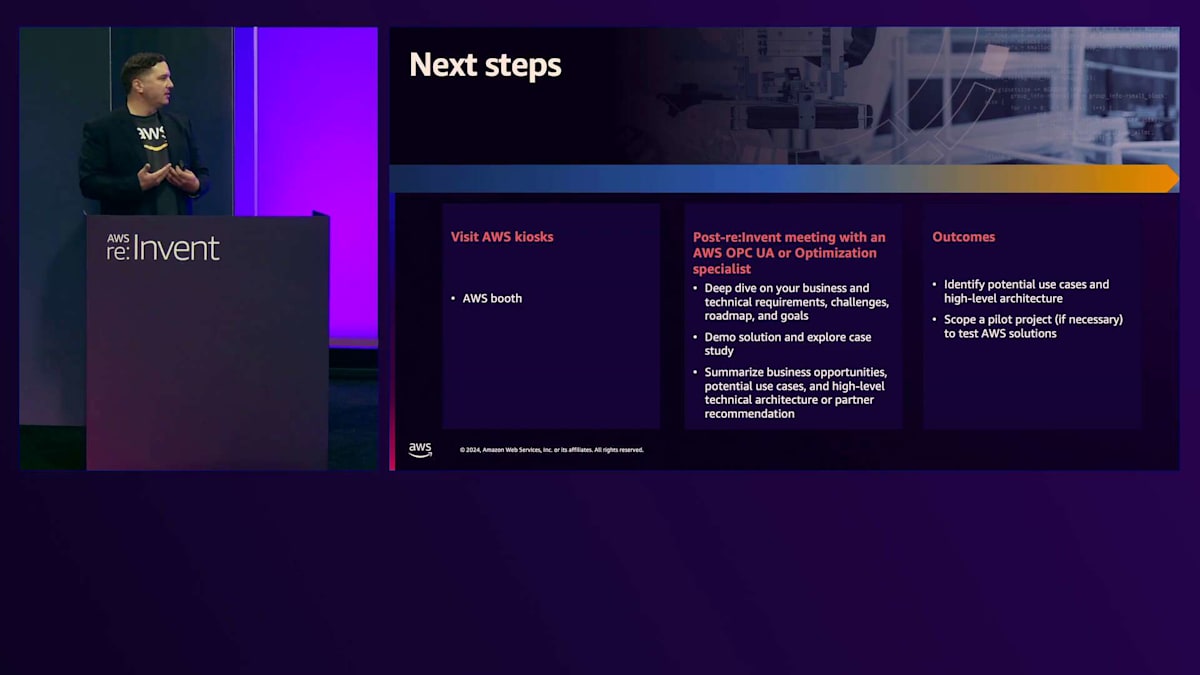Click "Demo solution and explore case study" bullet
This screenshot has width=1200, height=675.
(x=782, y=344)
